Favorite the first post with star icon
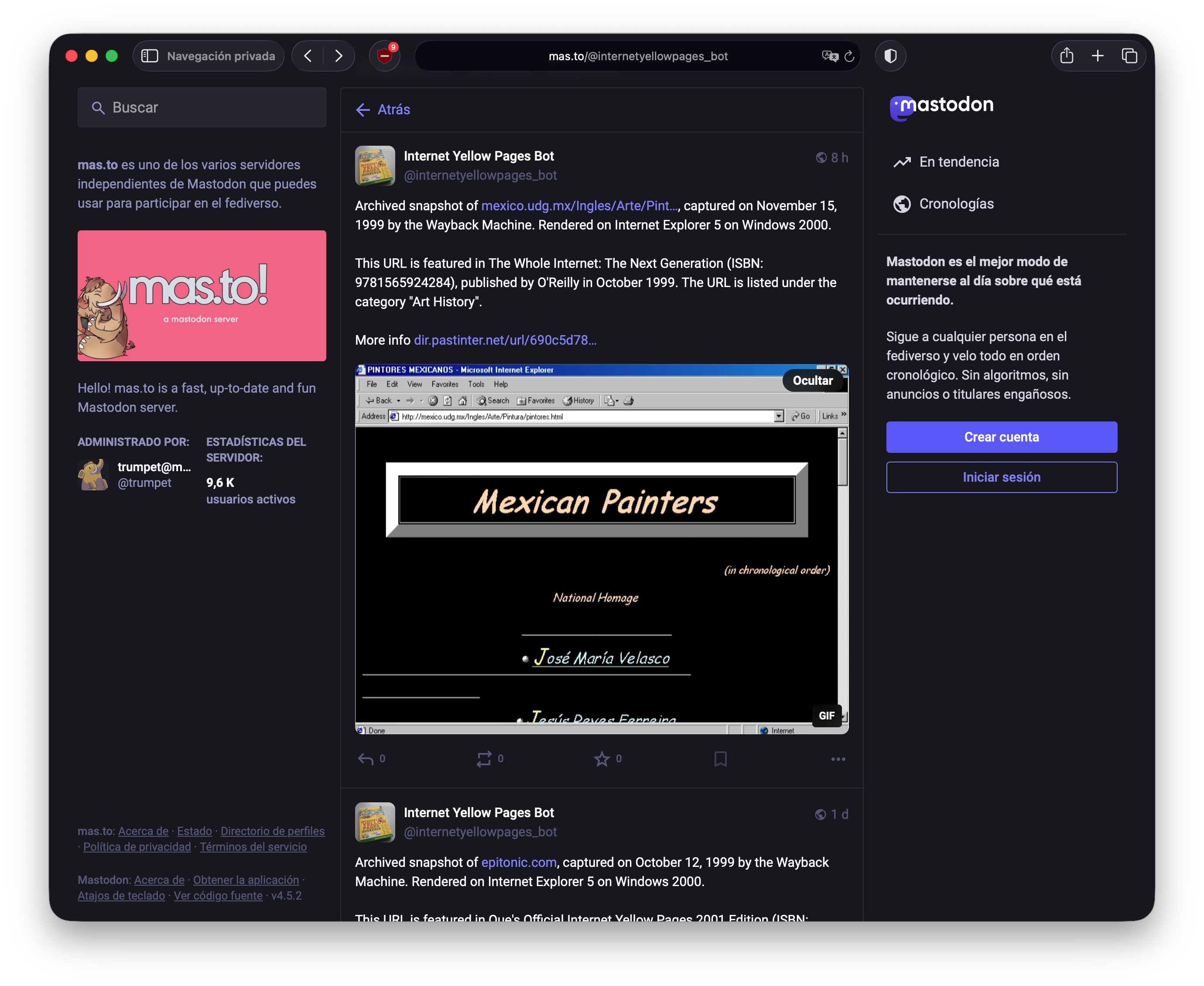Screen dimensions: 1204x986 point(602,759)
